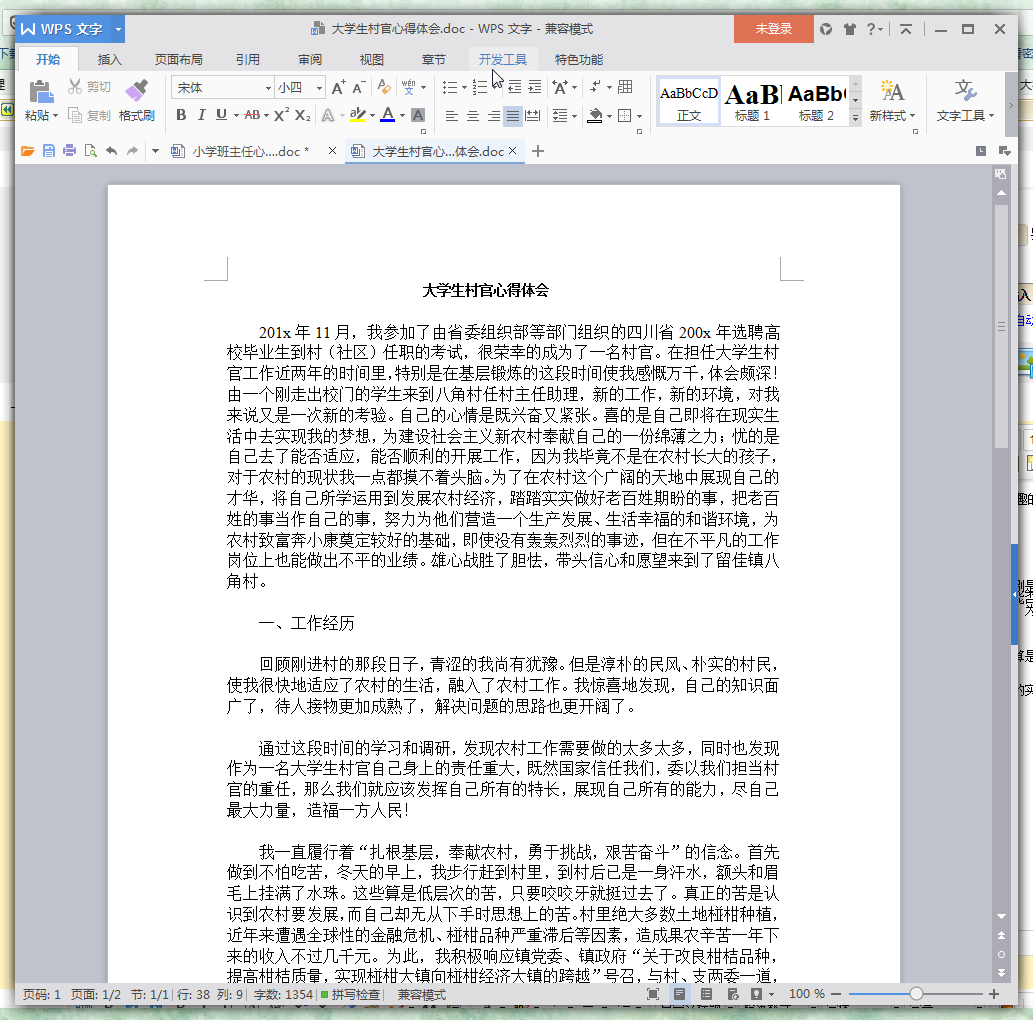Viewport: 1033px width, 1020px height.
Task: Toggle underline formatting
Action: click(221, 115)
